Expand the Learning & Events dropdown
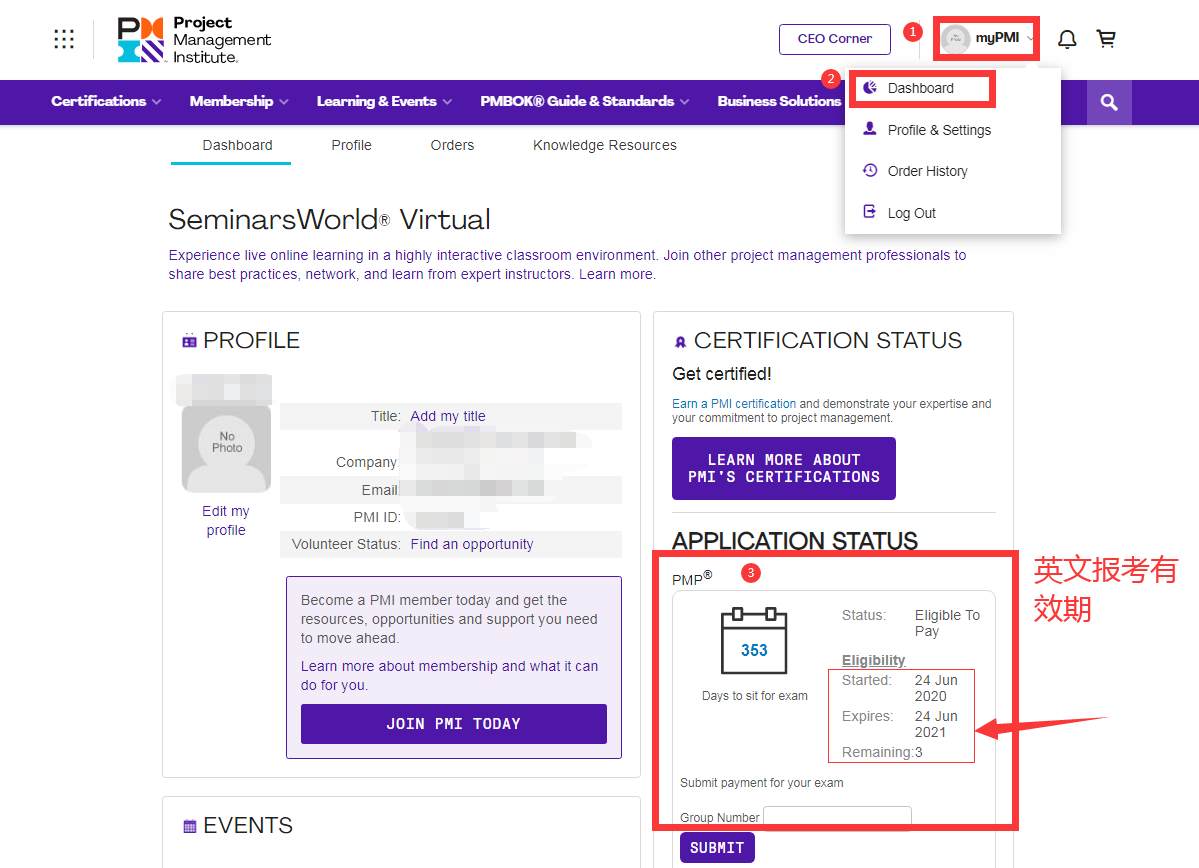The height and width of the screenshot is (868, 1199). (x=384, y=102)
